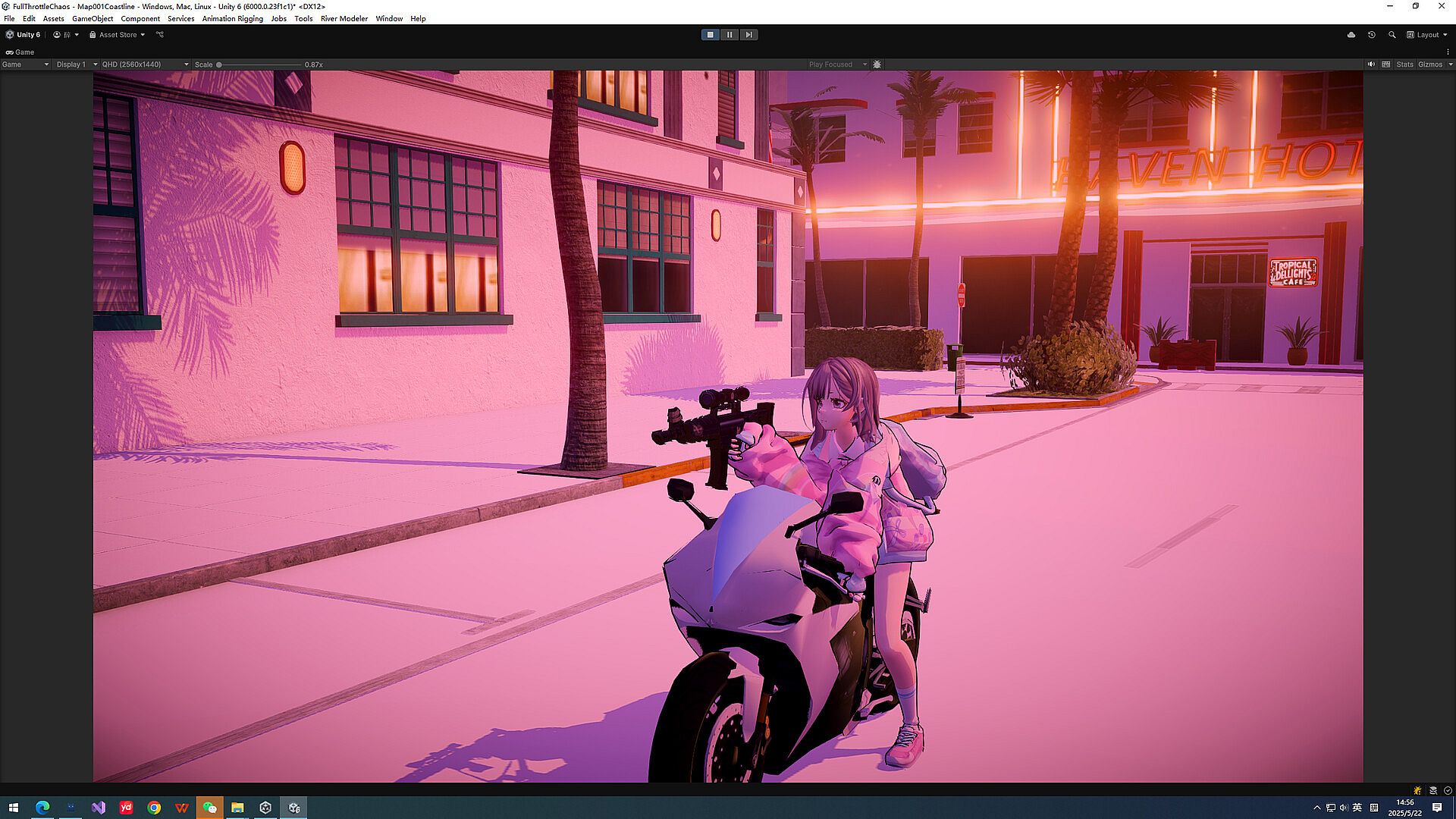Open the River Modeler menu

344,18
